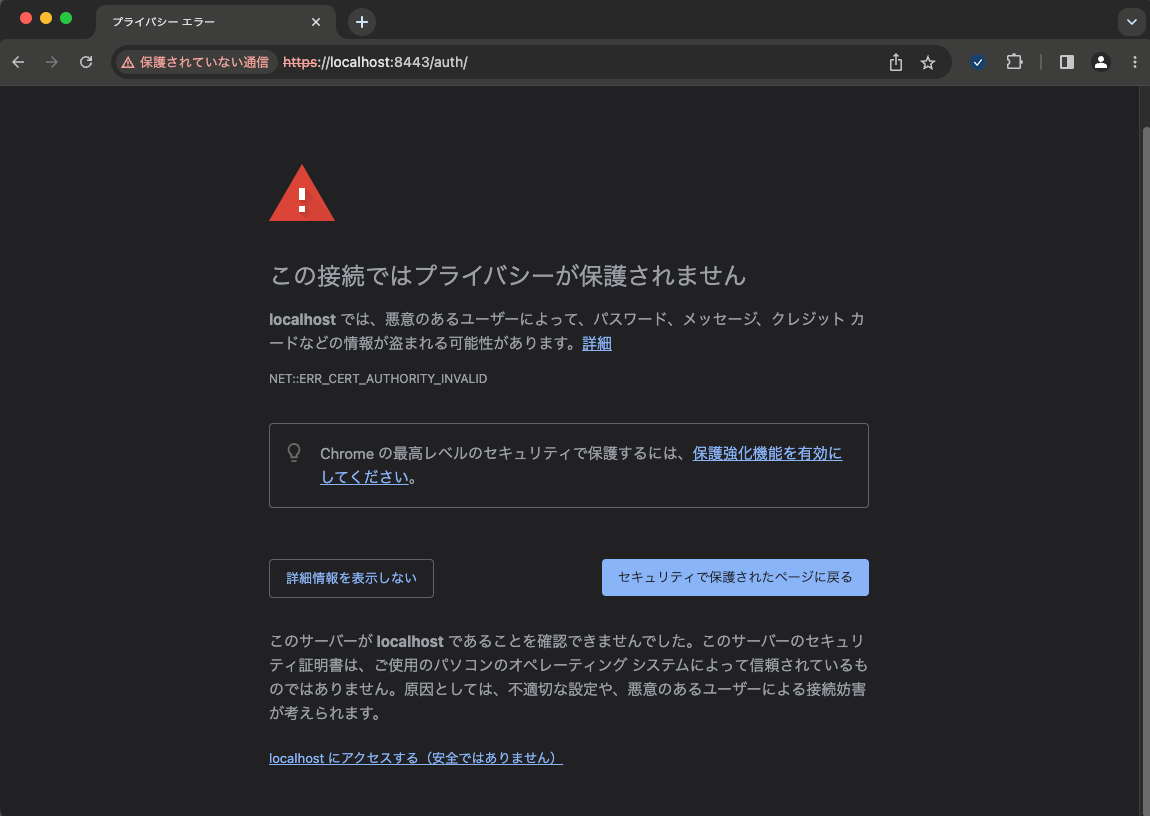Bookmark this page with the star icon
The image size is (1150, 816).
tap(928, 62)
